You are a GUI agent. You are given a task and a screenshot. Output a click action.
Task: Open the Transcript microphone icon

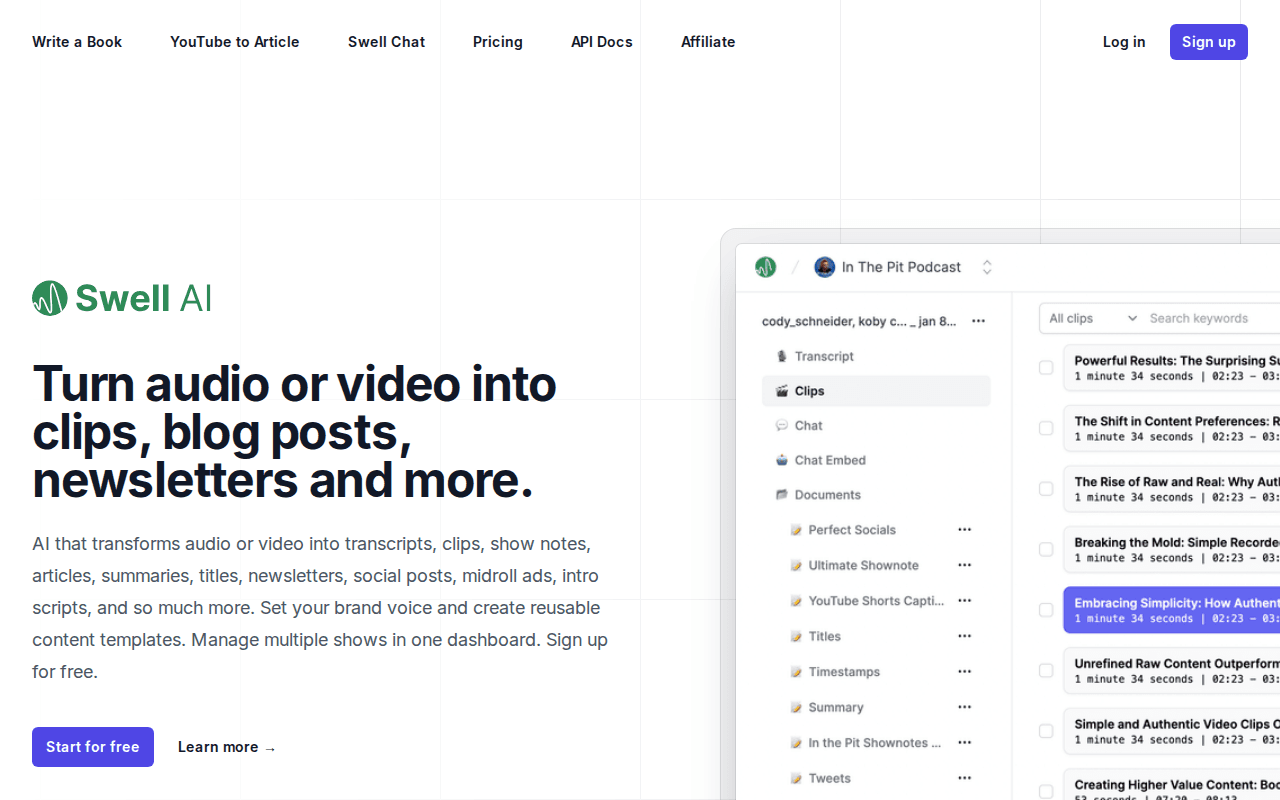coord(782,356)
